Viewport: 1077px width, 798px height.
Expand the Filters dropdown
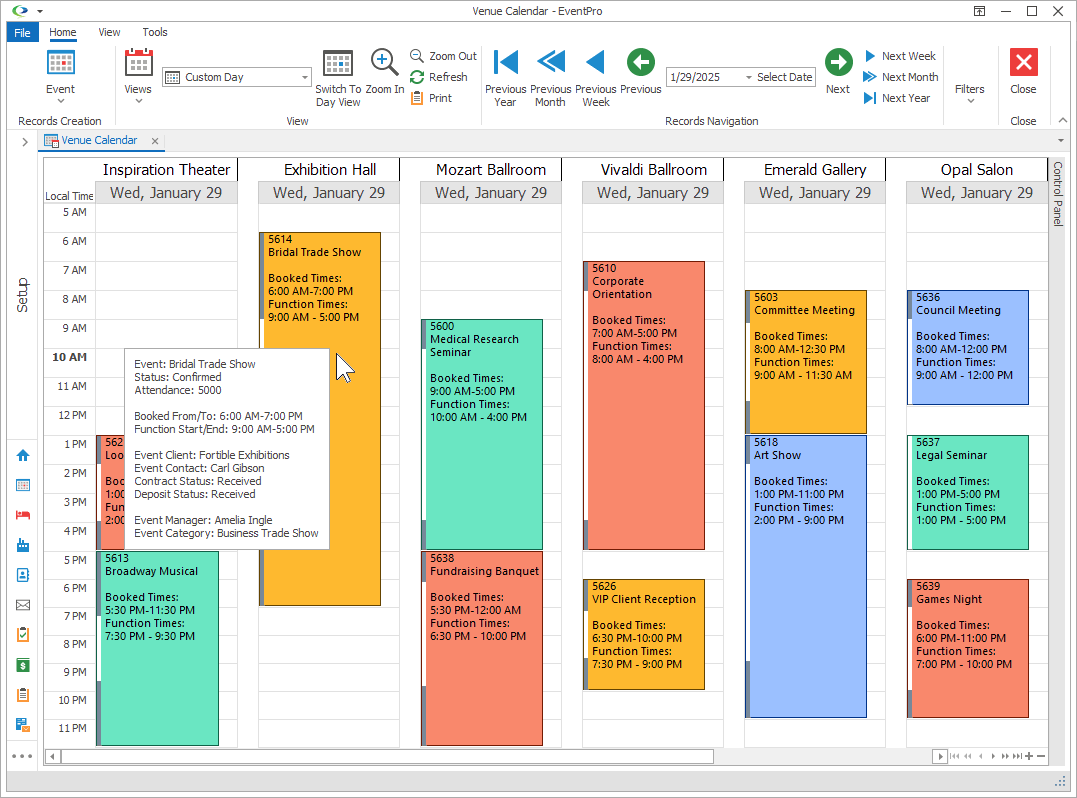point(970,93)
